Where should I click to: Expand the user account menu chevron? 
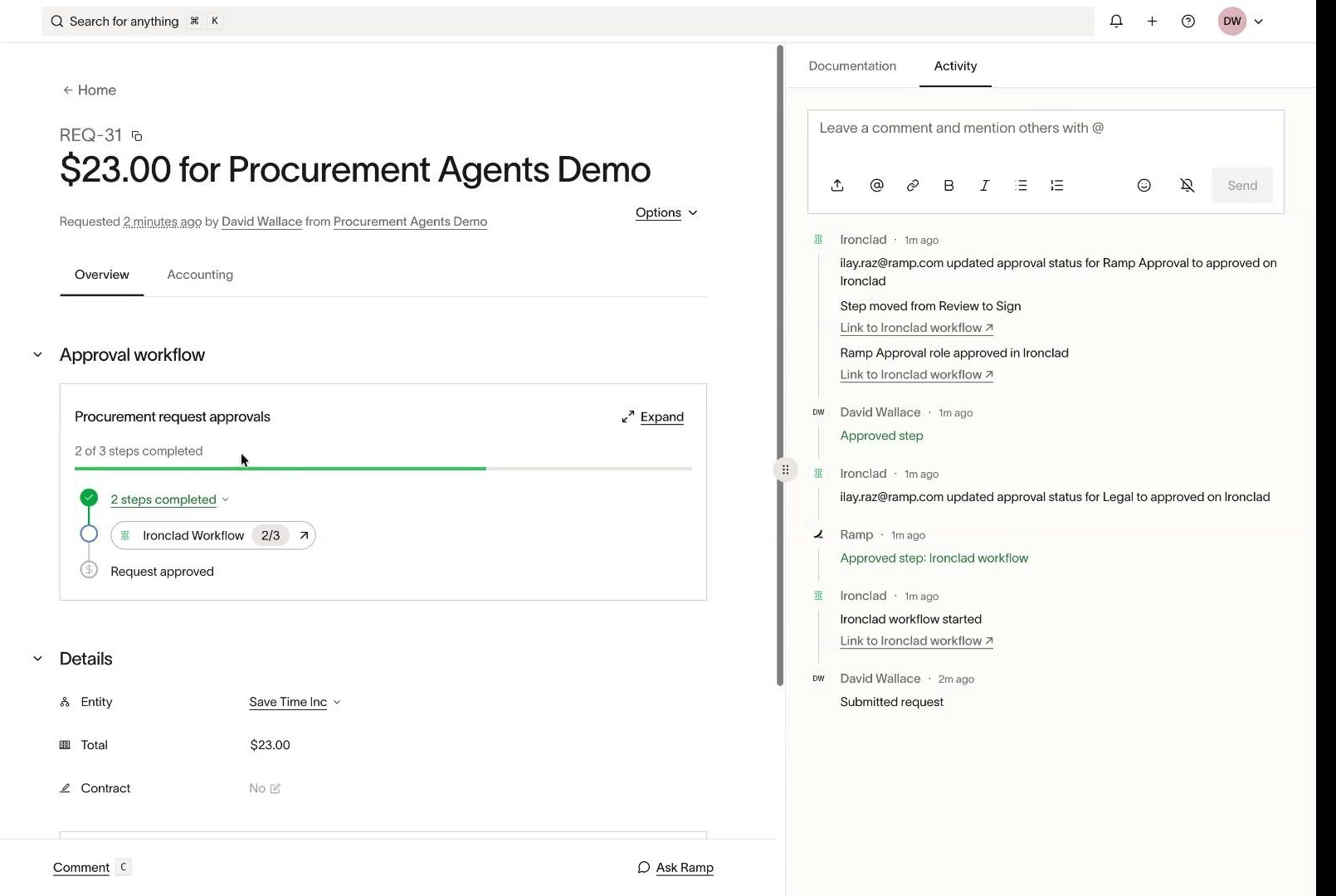pos(1259,22)
